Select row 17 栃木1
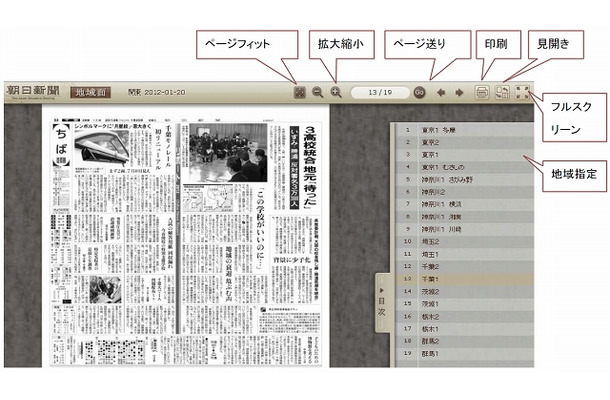The image size is (610, 400). [x=465, y=329]
